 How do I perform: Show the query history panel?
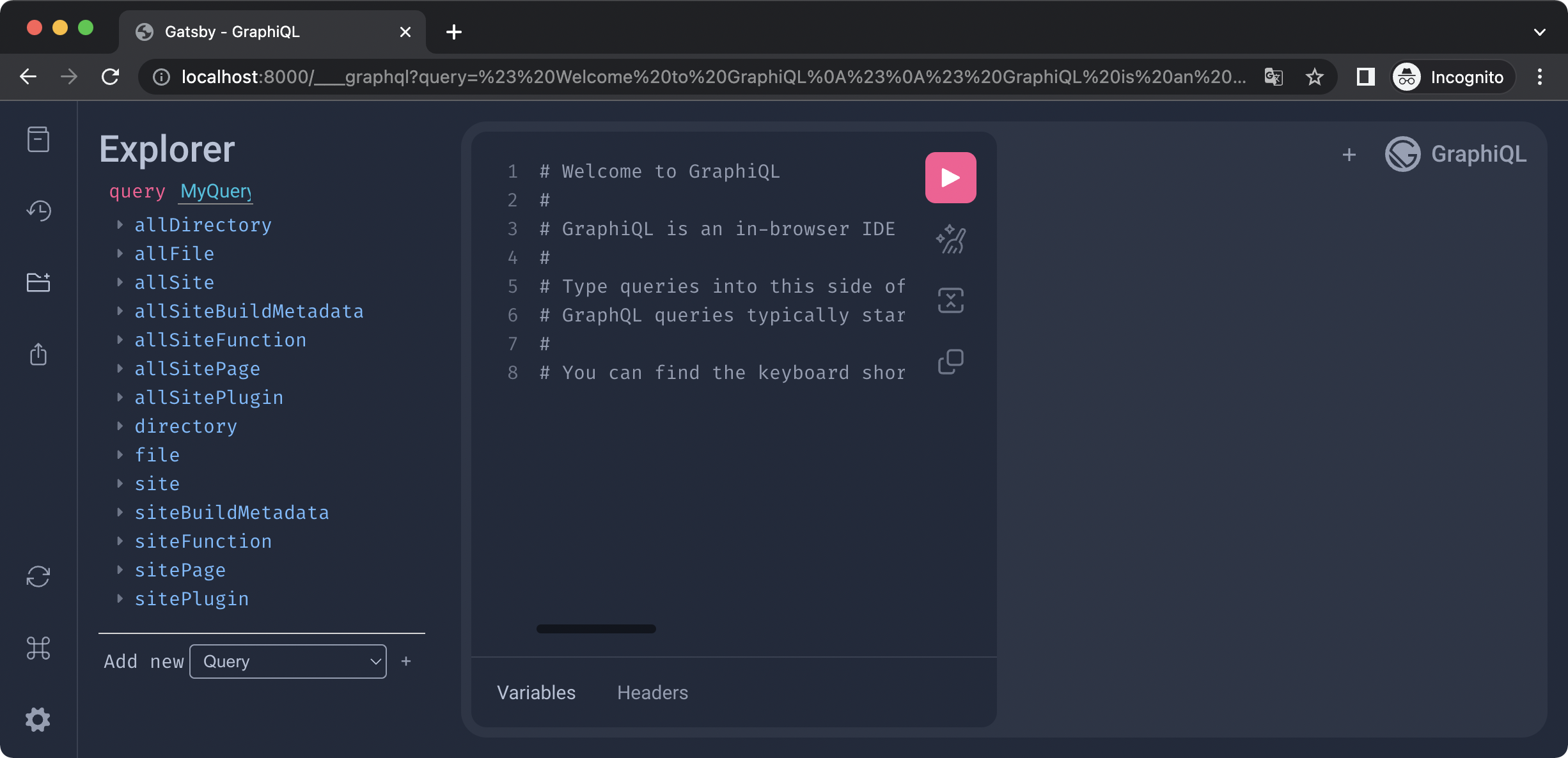[x=38, y=211]
